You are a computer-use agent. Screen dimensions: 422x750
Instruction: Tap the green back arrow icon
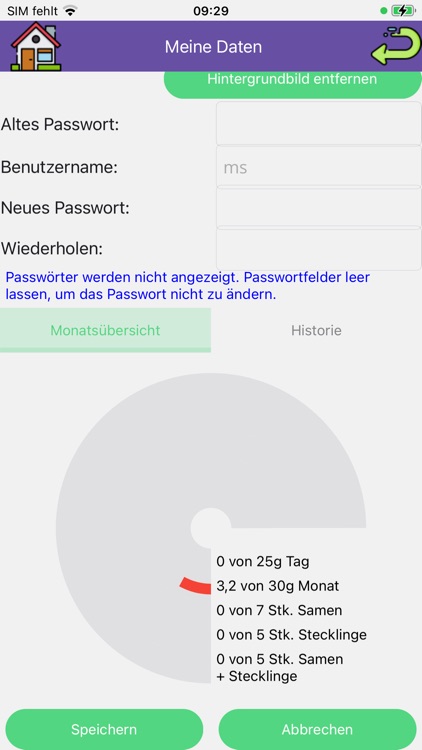[395, 46]
